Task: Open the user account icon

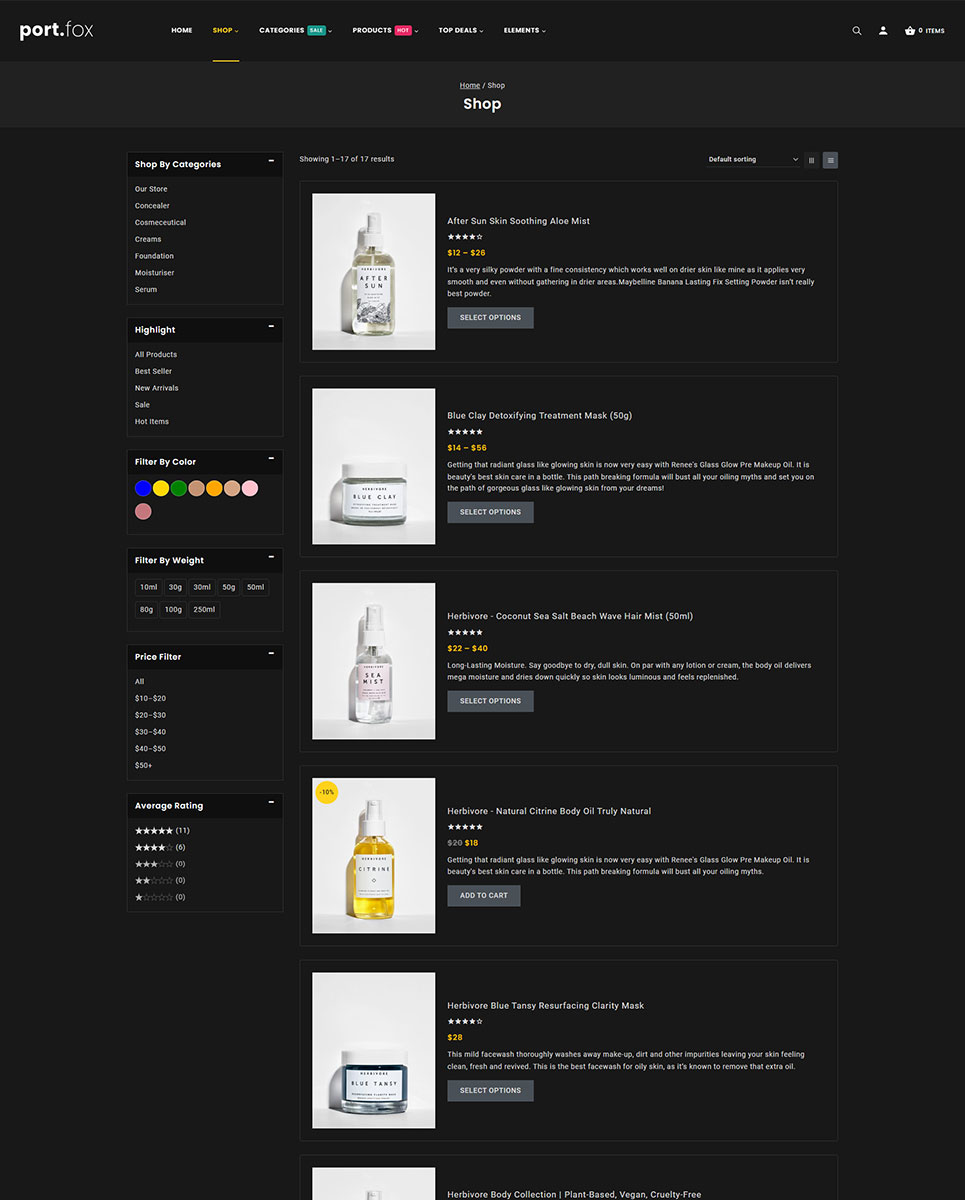Action: pos(883,31)
